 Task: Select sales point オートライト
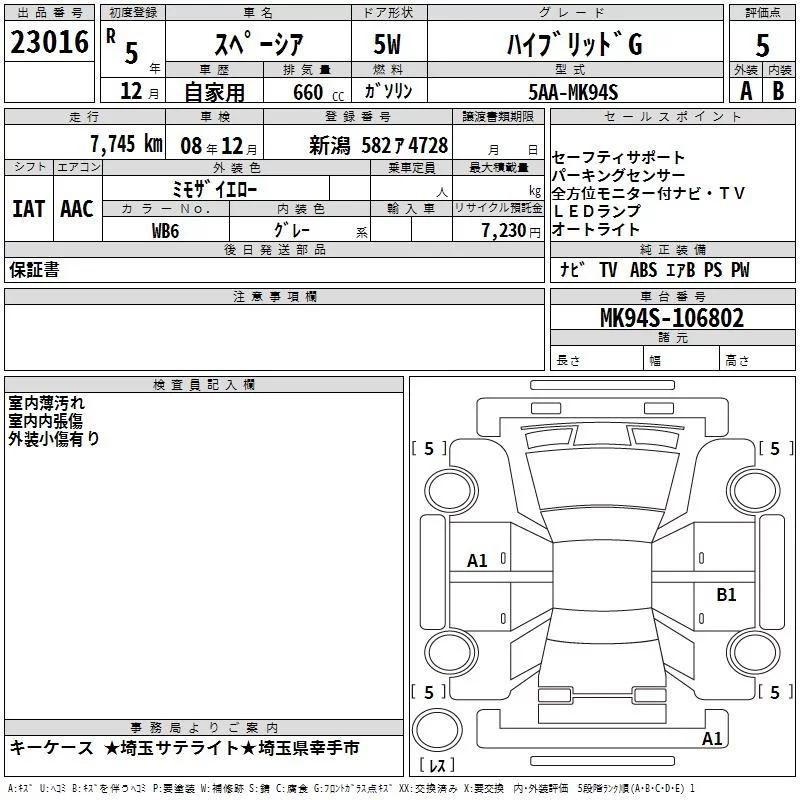point(595,229)
